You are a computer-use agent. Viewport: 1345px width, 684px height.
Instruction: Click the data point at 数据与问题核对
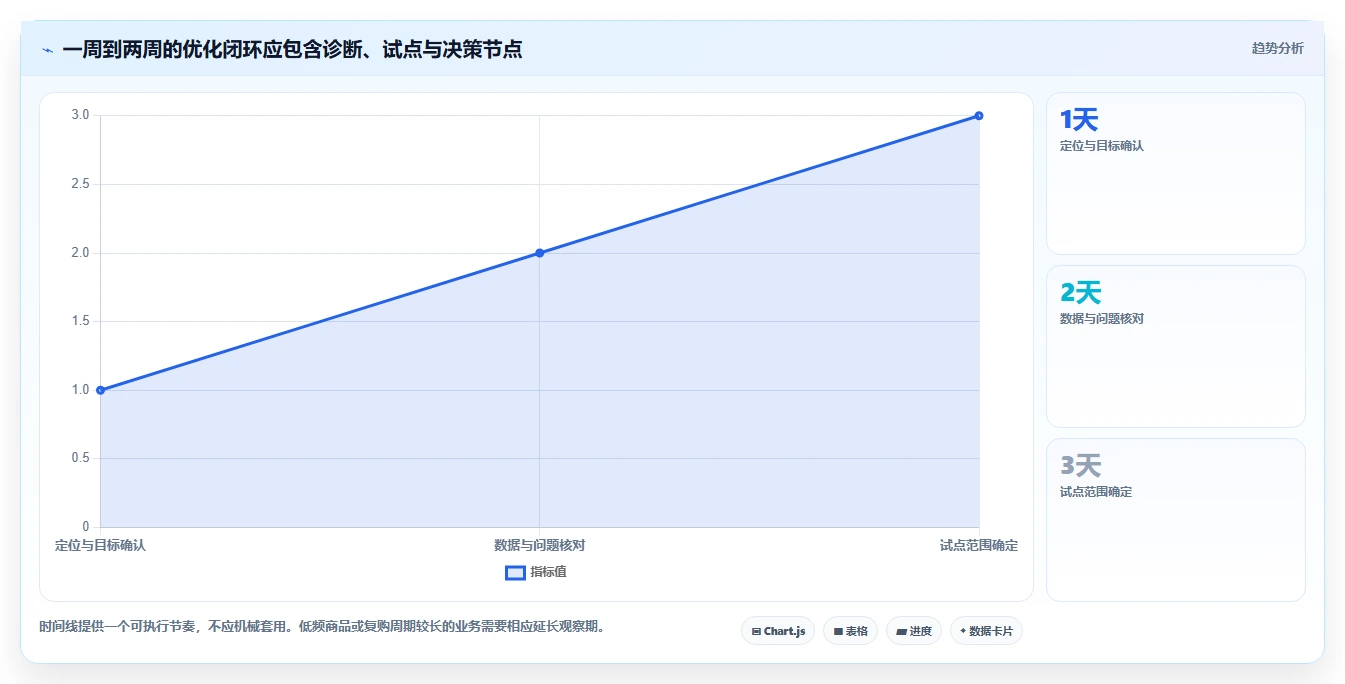pos(540,253)
